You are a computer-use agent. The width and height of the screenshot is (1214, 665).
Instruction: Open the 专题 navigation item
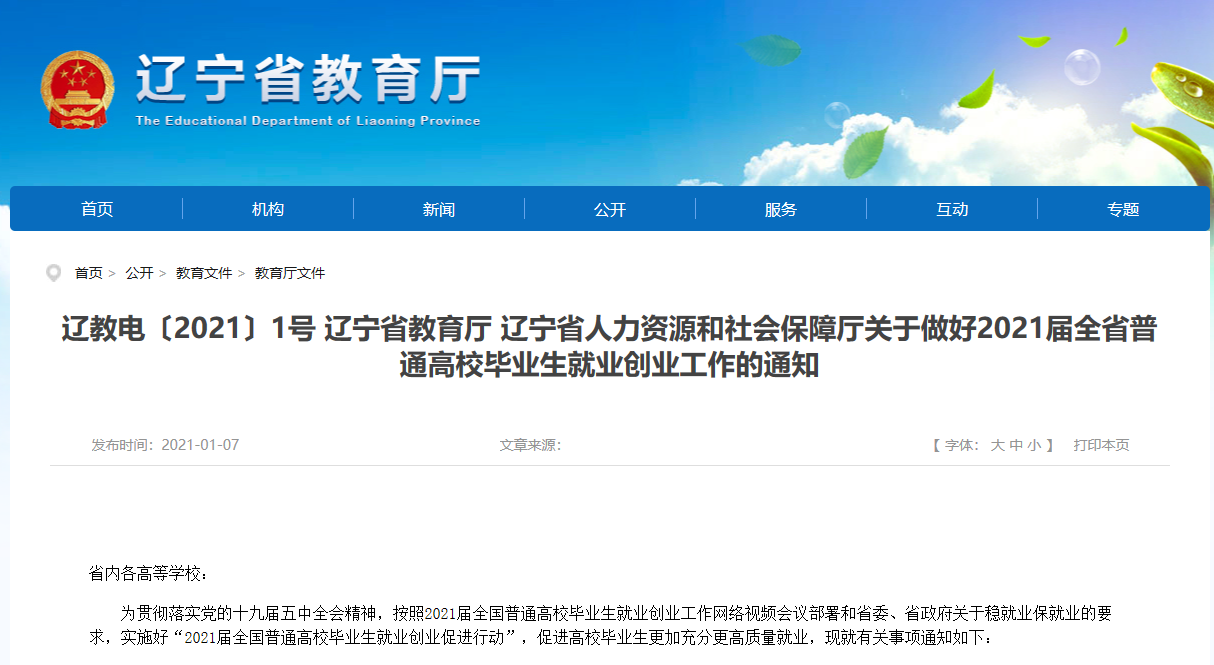[1123, 209]
